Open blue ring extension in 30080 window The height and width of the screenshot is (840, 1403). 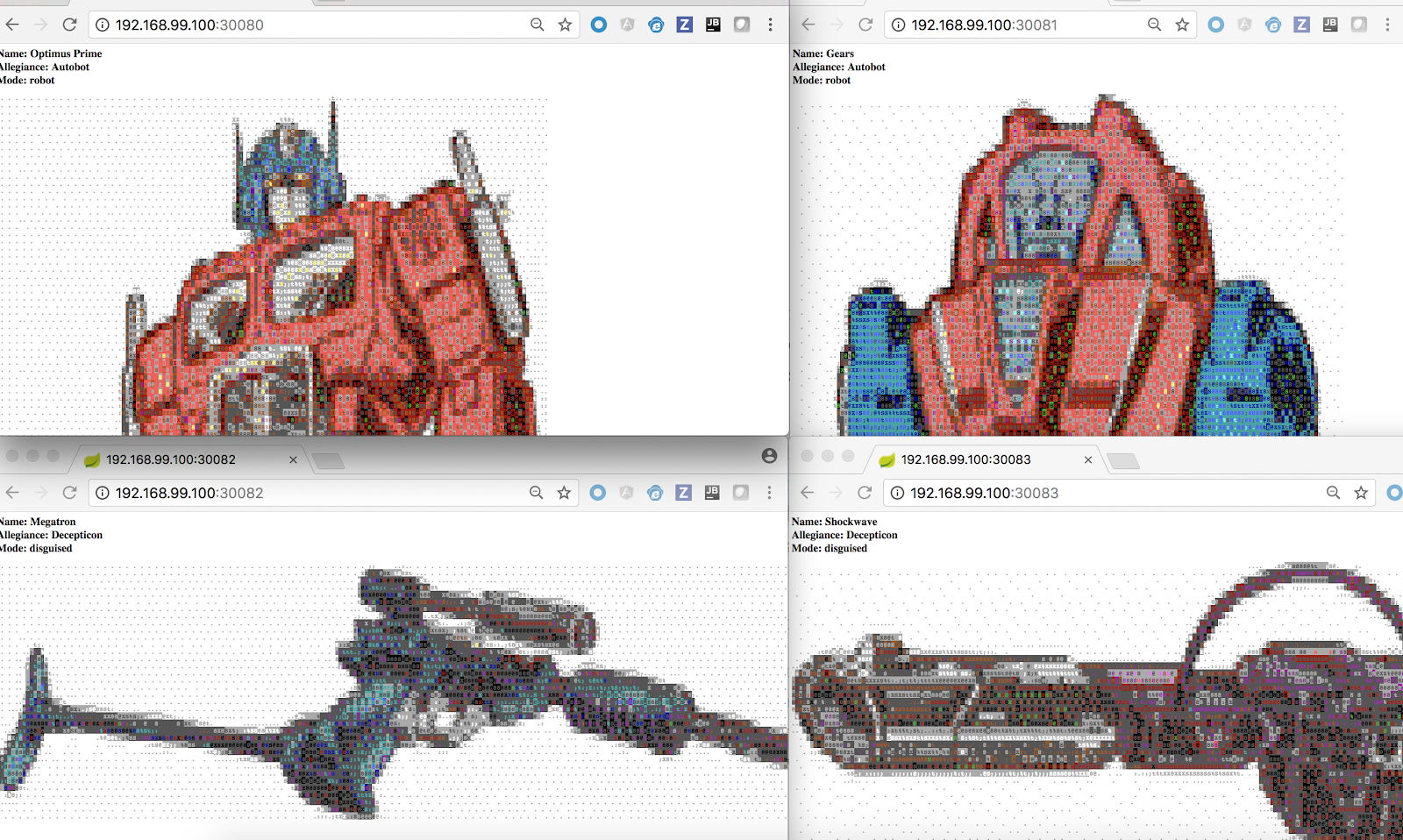click(599, 25)
